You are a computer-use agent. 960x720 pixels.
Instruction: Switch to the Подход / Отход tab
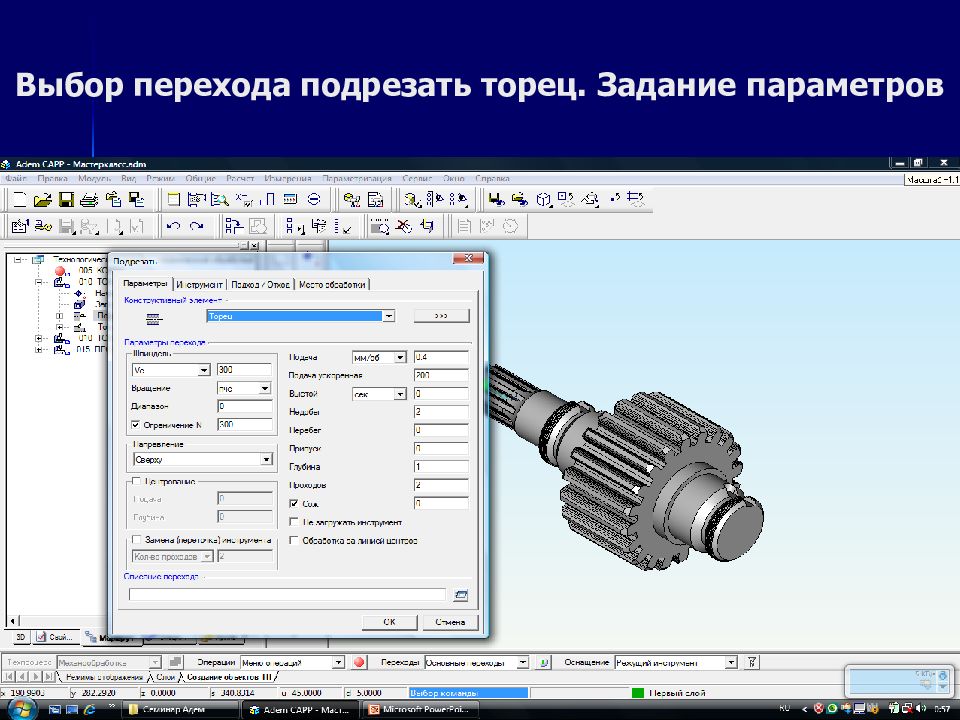point(260,285)
